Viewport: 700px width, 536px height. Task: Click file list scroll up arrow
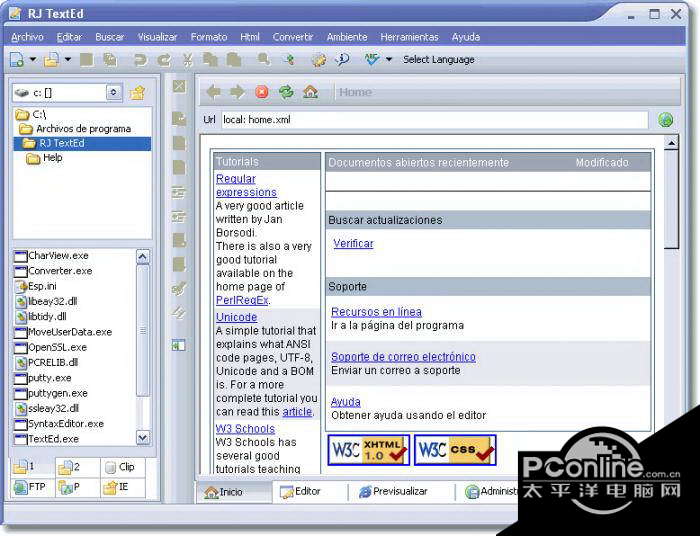(x=142, y=257)
